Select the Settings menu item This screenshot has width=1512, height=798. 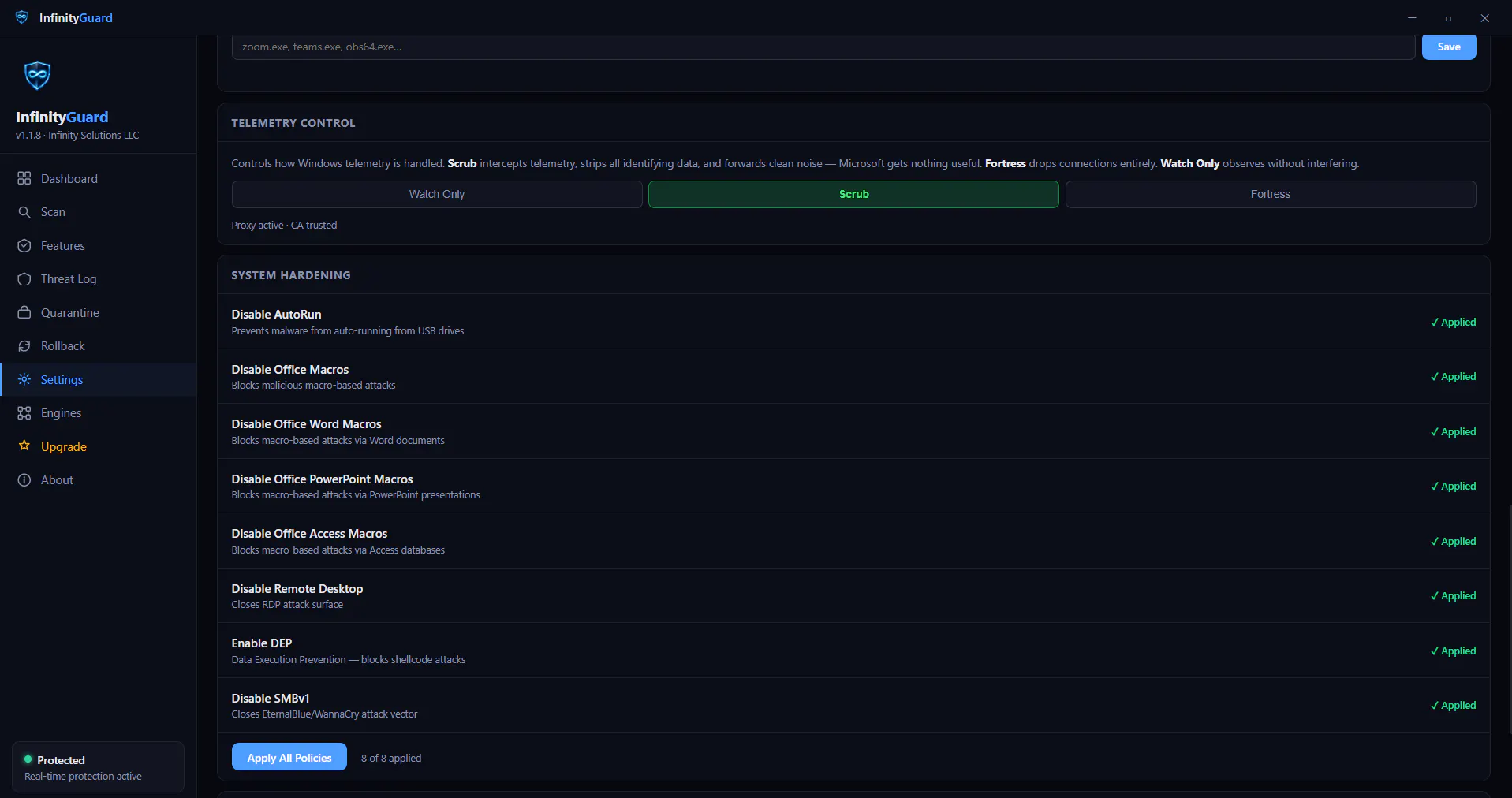99,379
